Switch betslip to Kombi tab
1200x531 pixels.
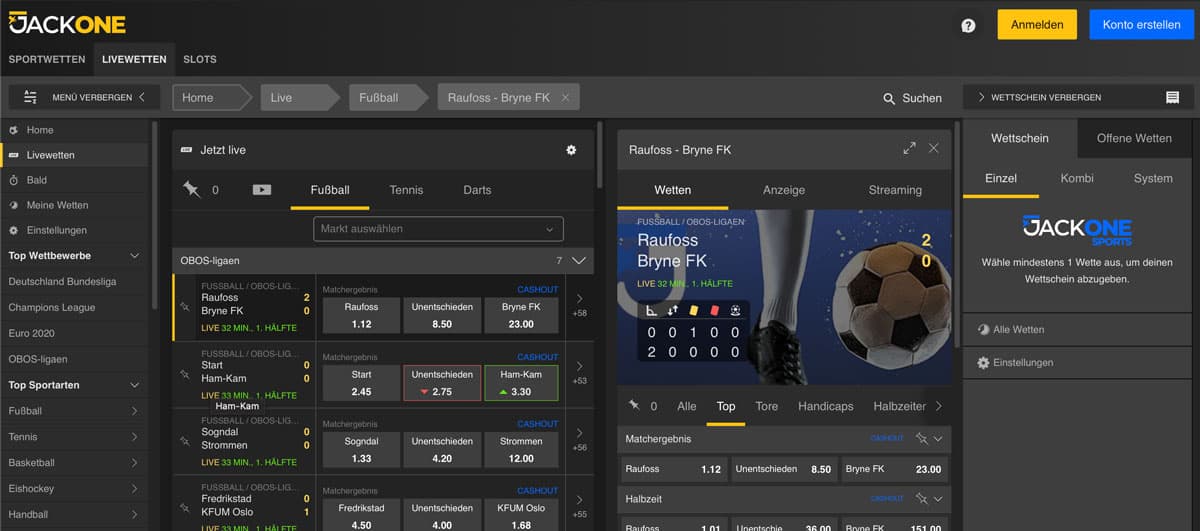tap(1077, 178)
